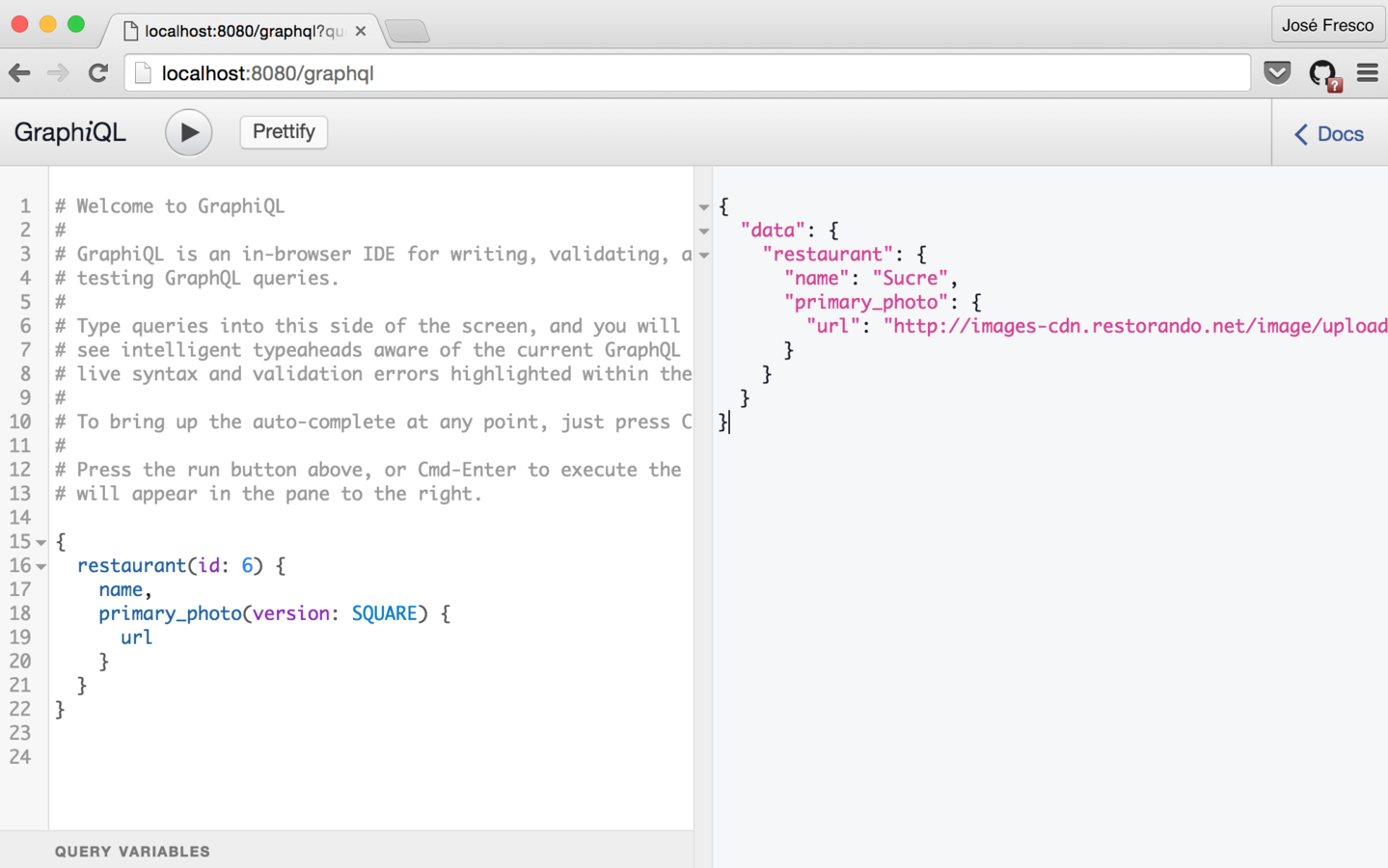The height and width of the screenshot is (868, 1388).
Task: Collapse the "restaurant" object in results
Action: click(x=704, y=256)
